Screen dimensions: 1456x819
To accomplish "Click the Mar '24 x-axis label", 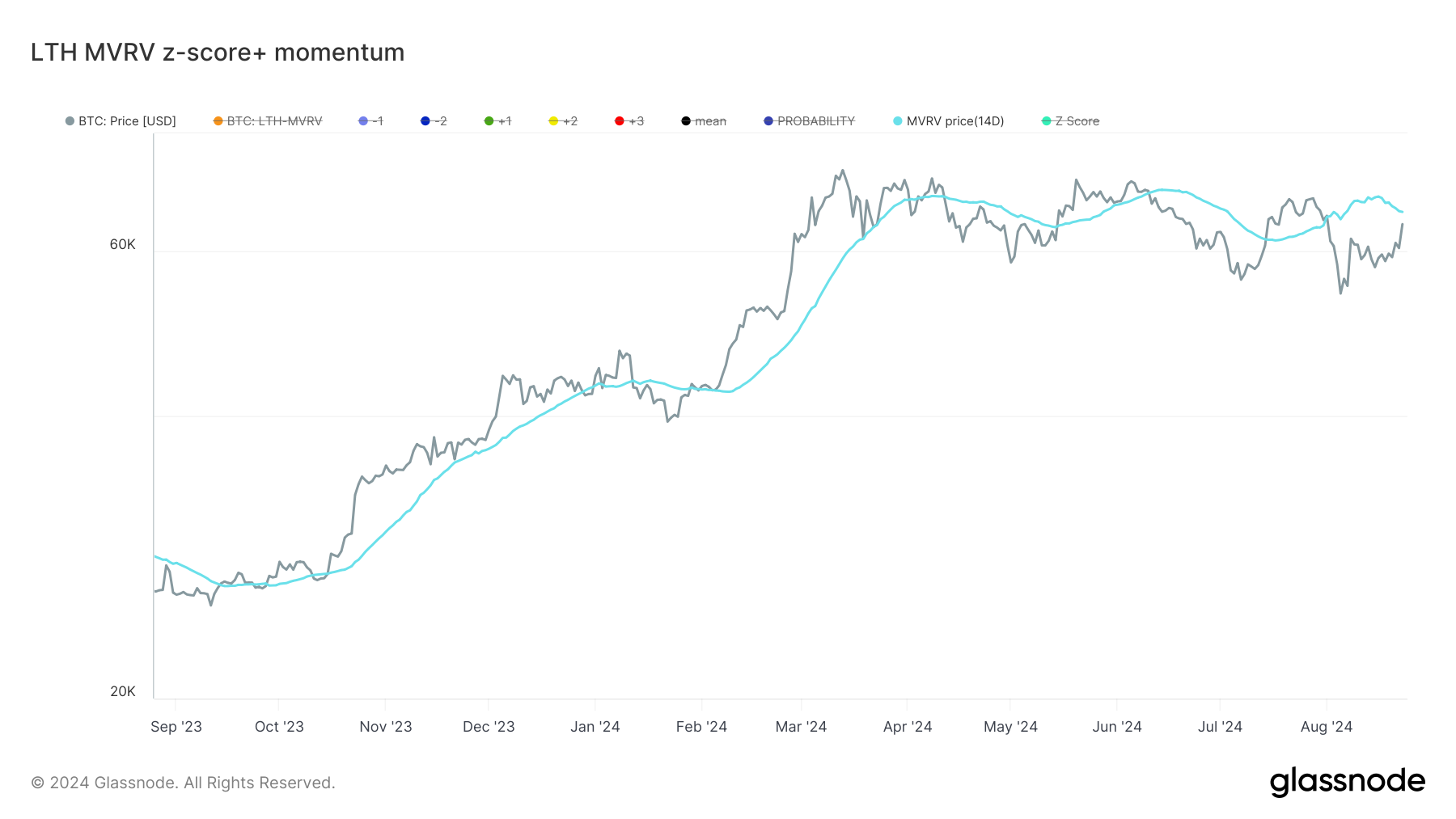I will tap(801, 727).
